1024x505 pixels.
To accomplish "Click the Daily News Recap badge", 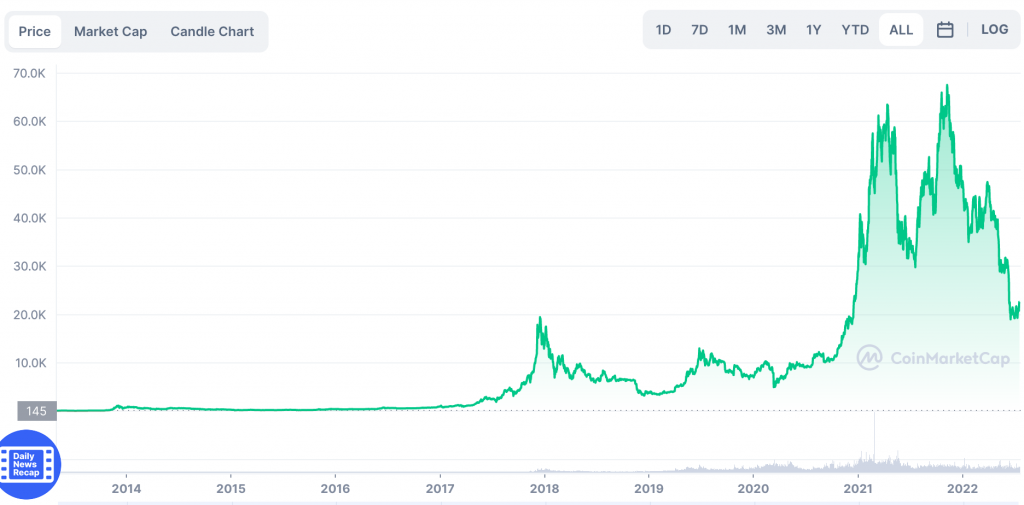I will (x=31, y=463).
